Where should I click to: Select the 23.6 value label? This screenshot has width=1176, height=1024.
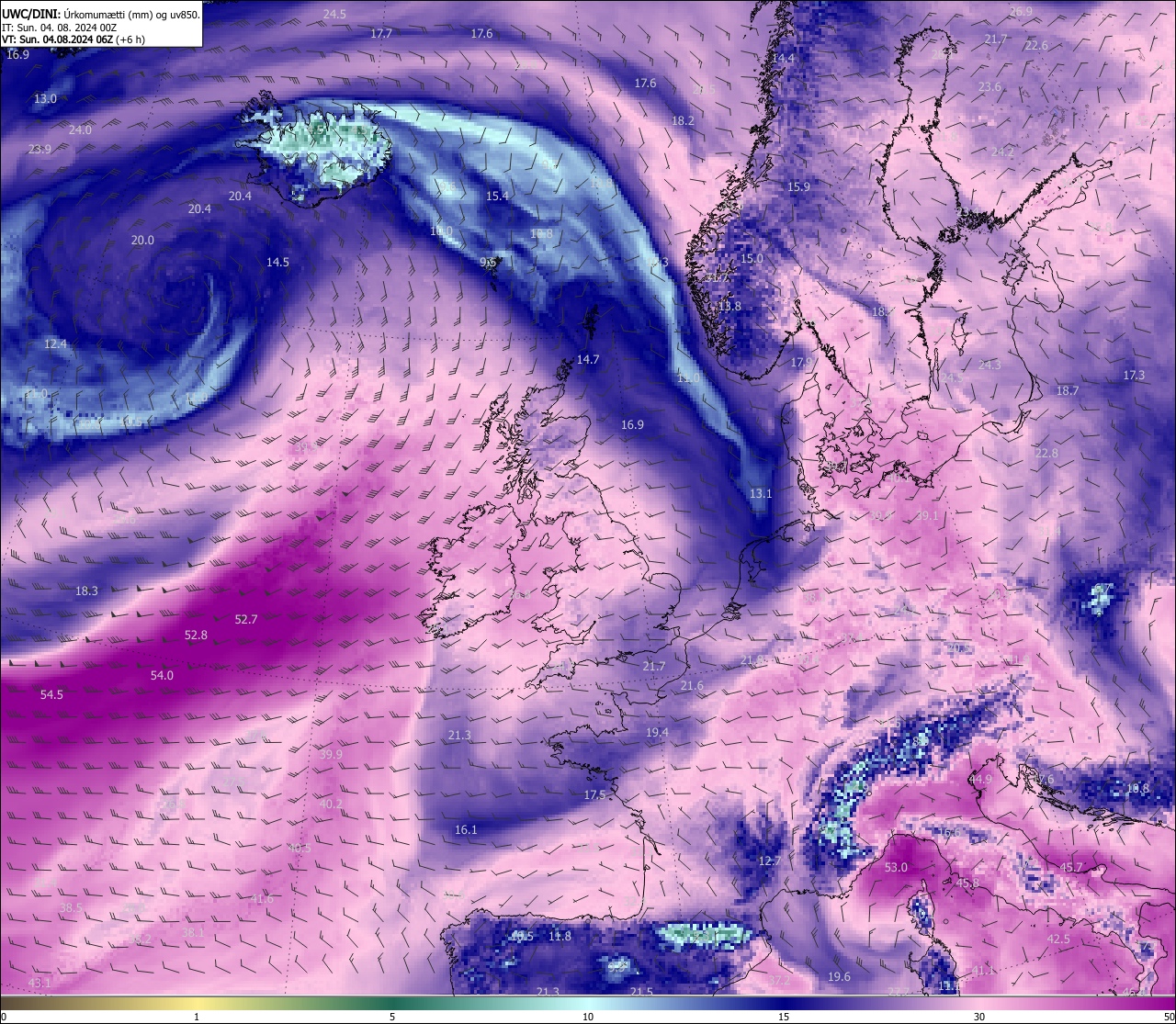point(989,86)
